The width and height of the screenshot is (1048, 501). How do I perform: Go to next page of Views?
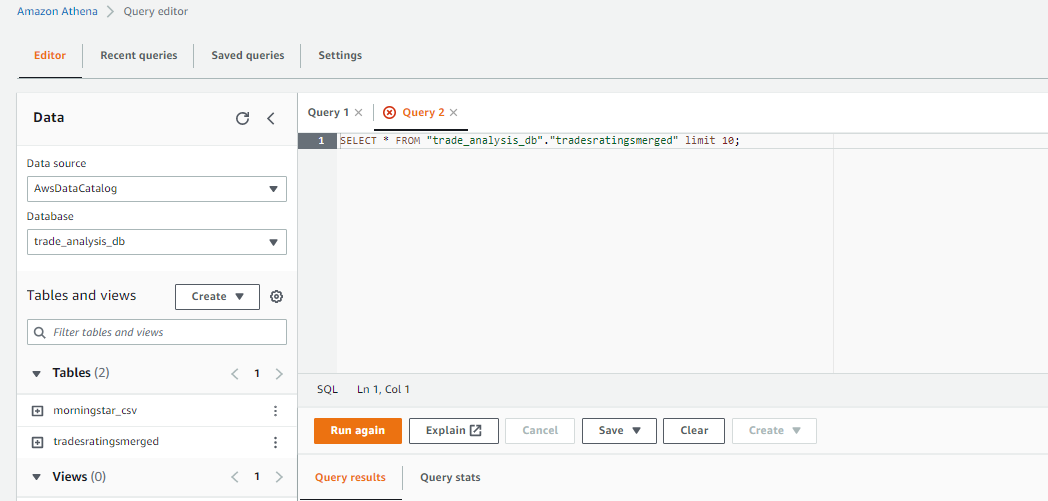point(279,477)
